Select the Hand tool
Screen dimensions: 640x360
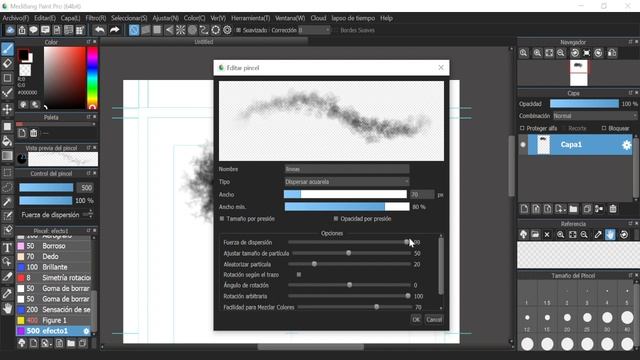[7, 308]
